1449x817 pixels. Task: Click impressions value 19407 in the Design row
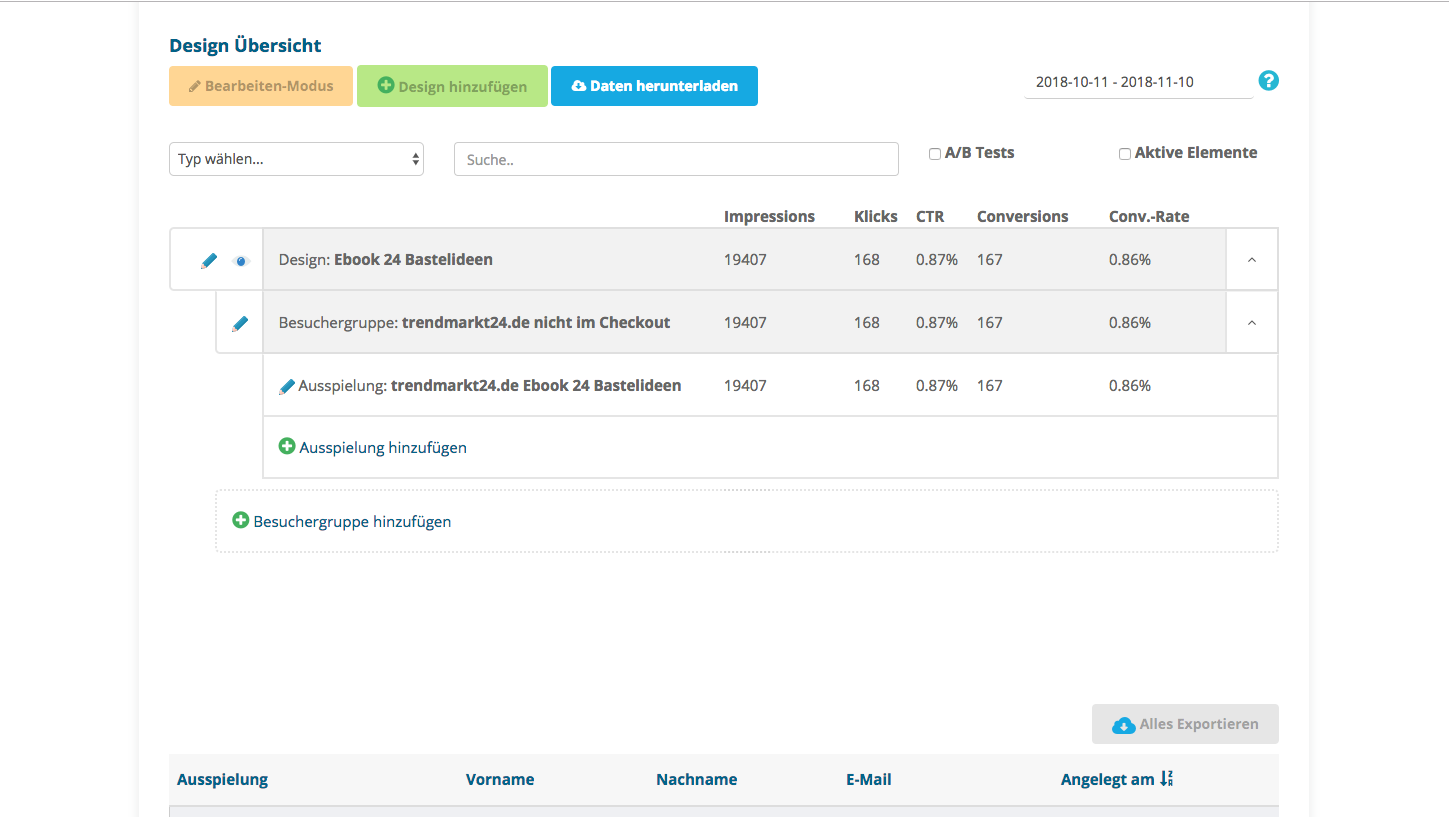coord(745,260)
